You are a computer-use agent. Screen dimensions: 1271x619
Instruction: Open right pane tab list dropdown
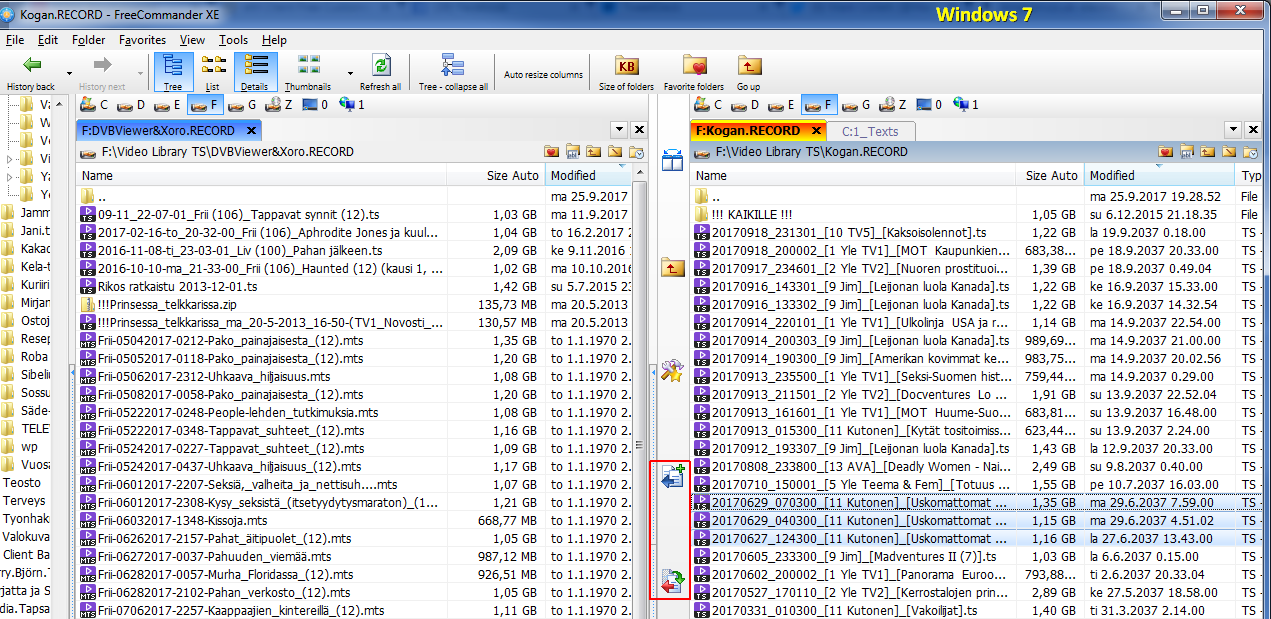(x=1234, y=130)
